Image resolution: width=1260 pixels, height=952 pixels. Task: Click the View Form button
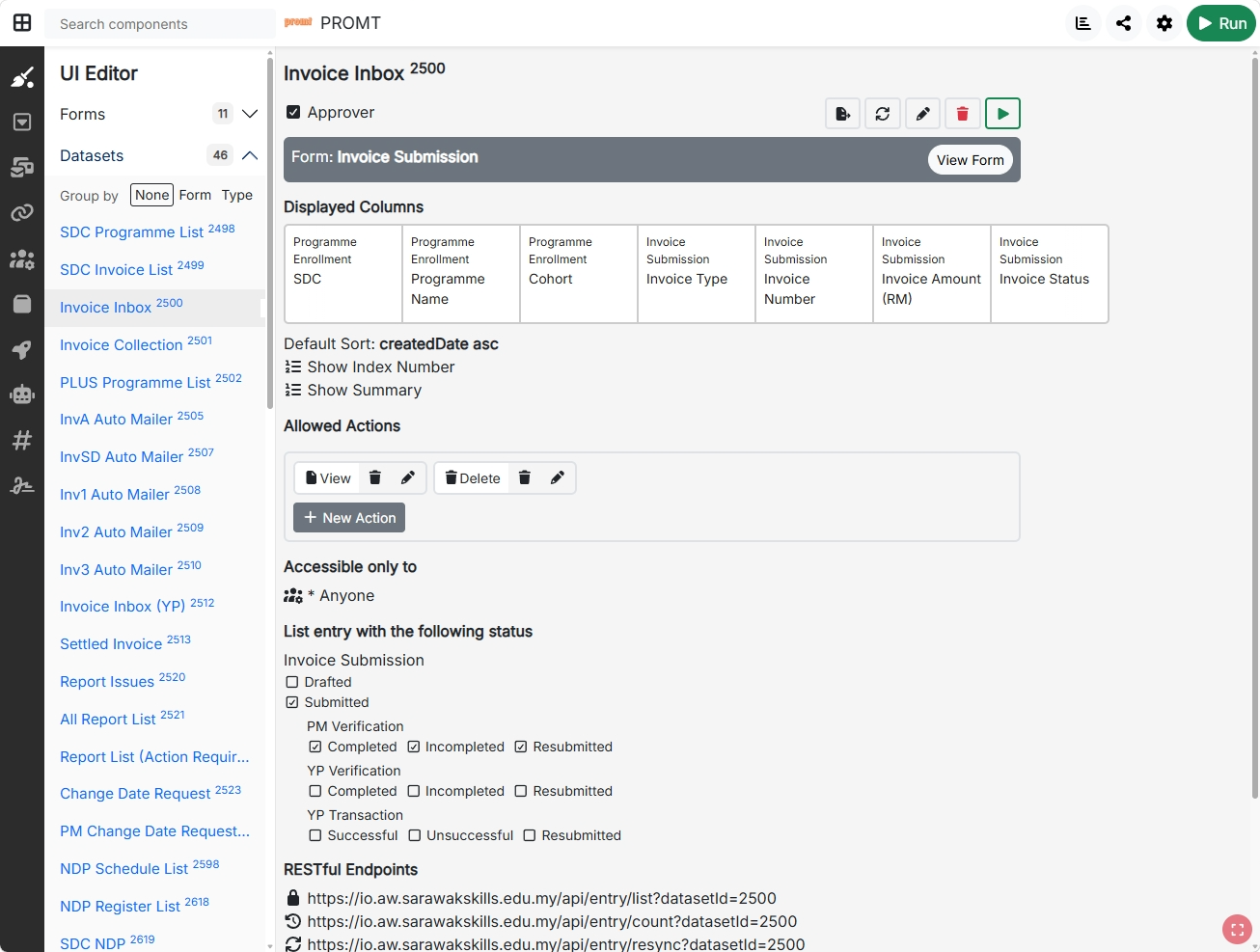pyautogui.click(x=971, y=160)
